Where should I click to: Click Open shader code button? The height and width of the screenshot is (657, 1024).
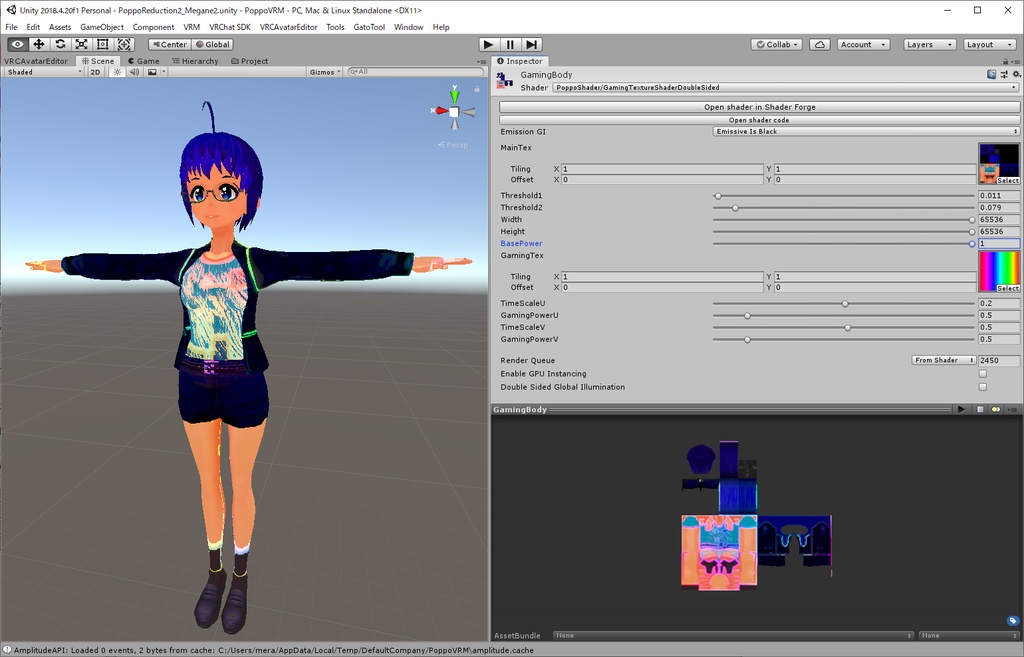pyautogui.click(x=760, y=120)
